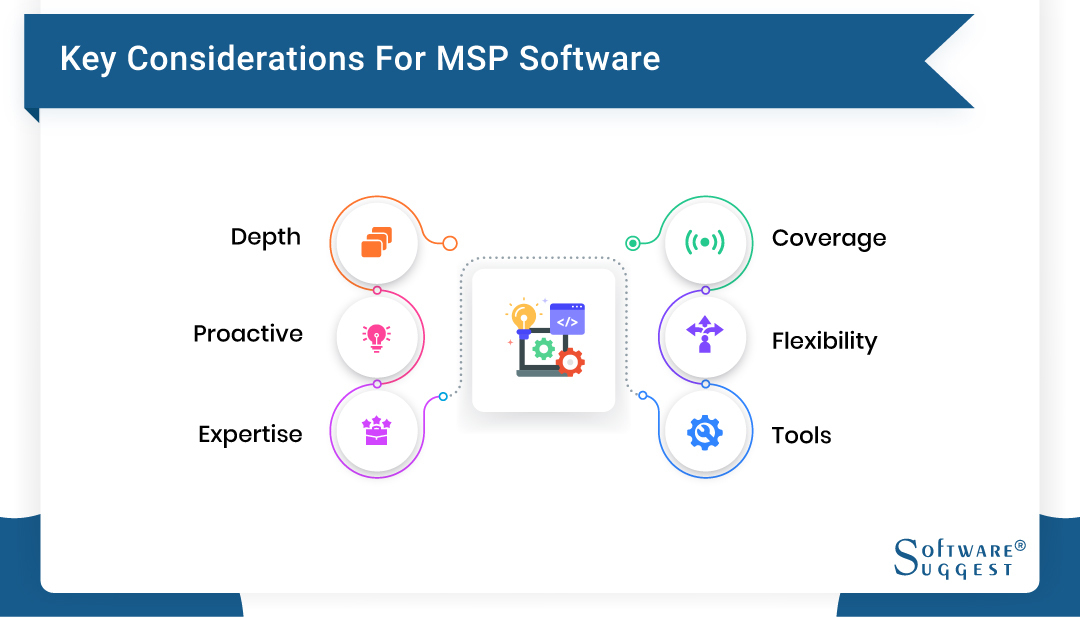
Task: Expand the Coverage consideration label
Action: 829,238
